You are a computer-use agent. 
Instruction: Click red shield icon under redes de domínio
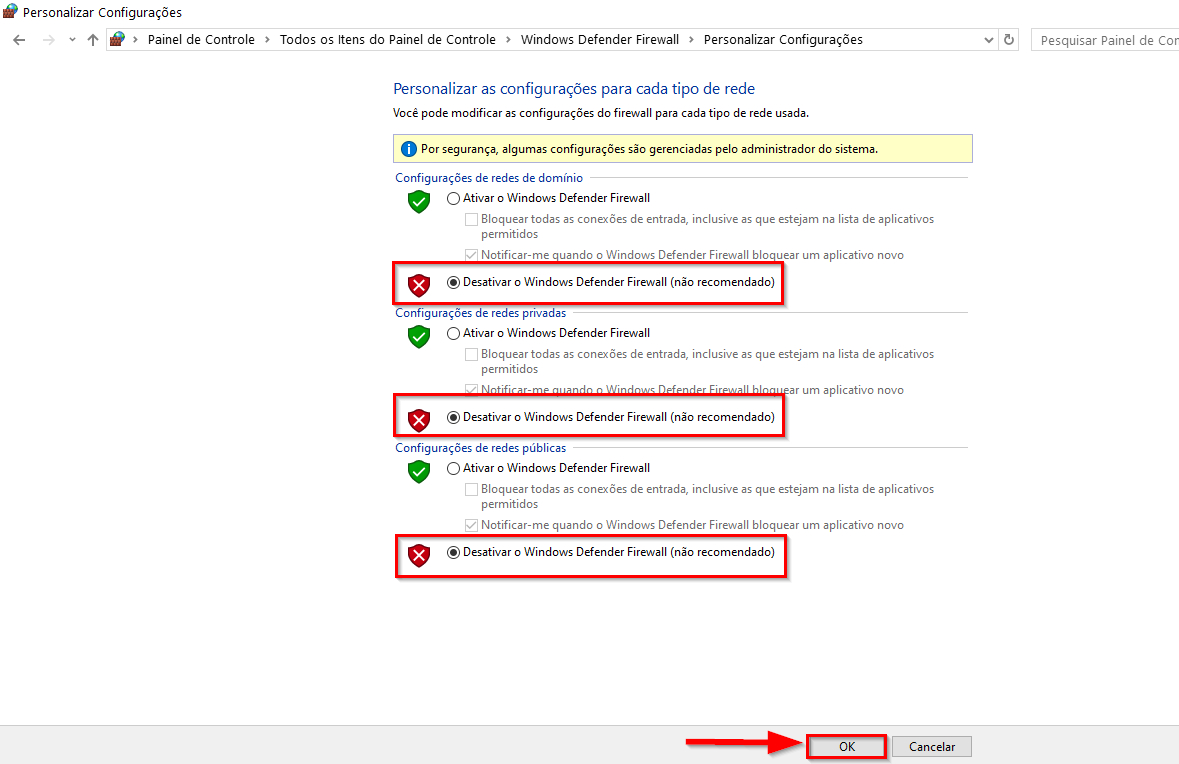(419, 285)
